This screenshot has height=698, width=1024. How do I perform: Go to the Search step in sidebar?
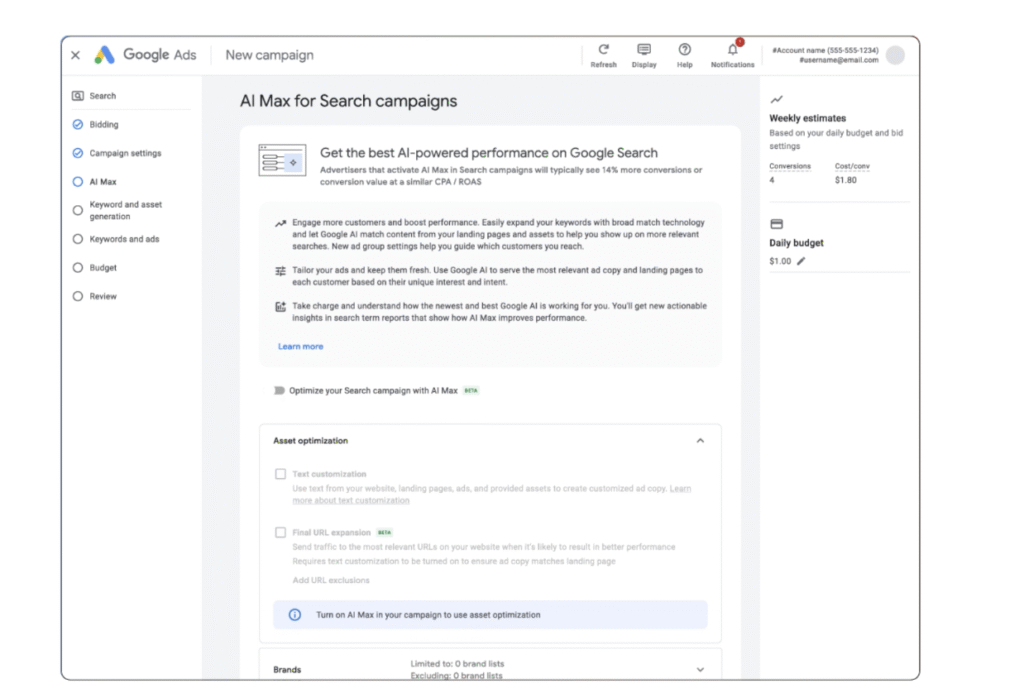click(103, 96)
